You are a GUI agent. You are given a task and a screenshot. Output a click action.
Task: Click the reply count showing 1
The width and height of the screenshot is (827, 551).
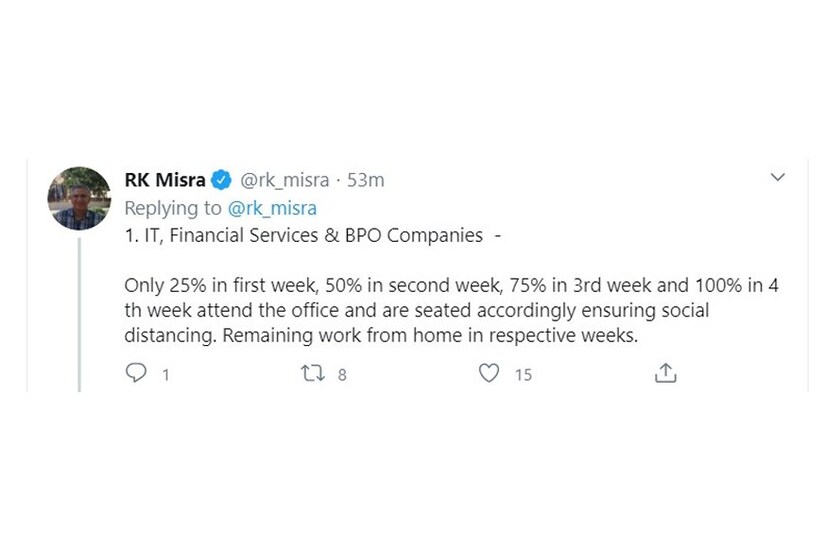165,375
